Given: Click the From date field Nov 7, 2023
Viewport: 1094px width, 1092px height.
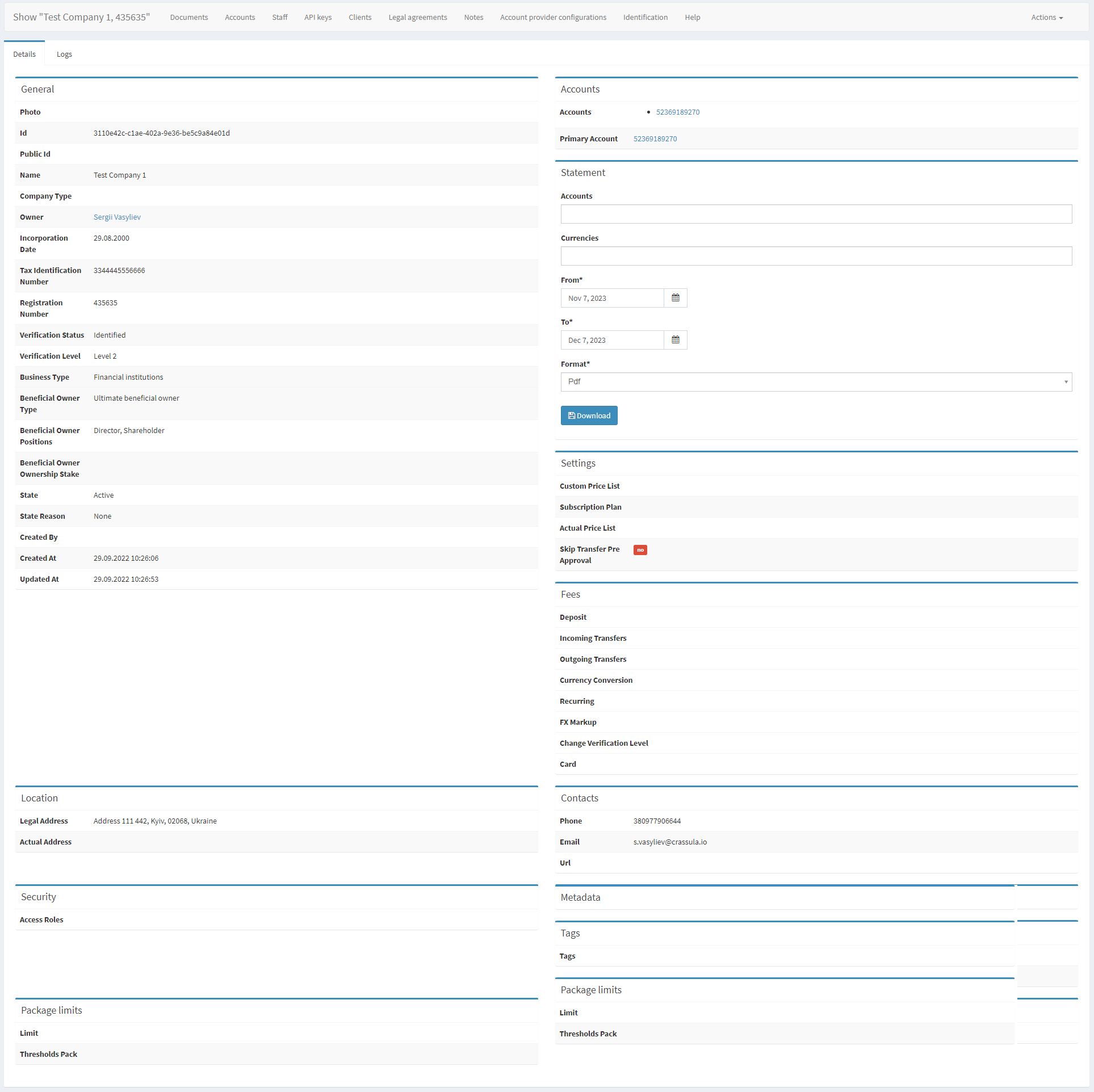Looking at the screenshot, I should click(x=612, y=298).
